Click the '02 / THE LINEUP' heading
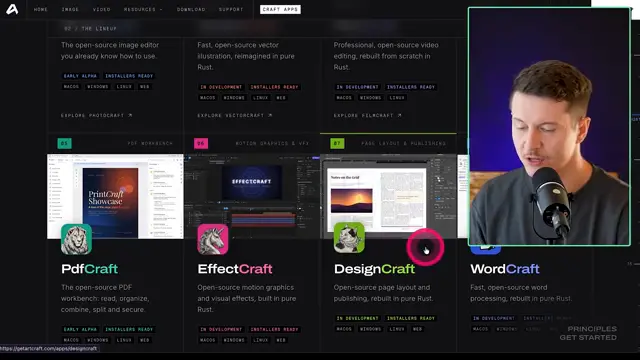This screenshot has height=360, width=640. click(x=90, y=29)
